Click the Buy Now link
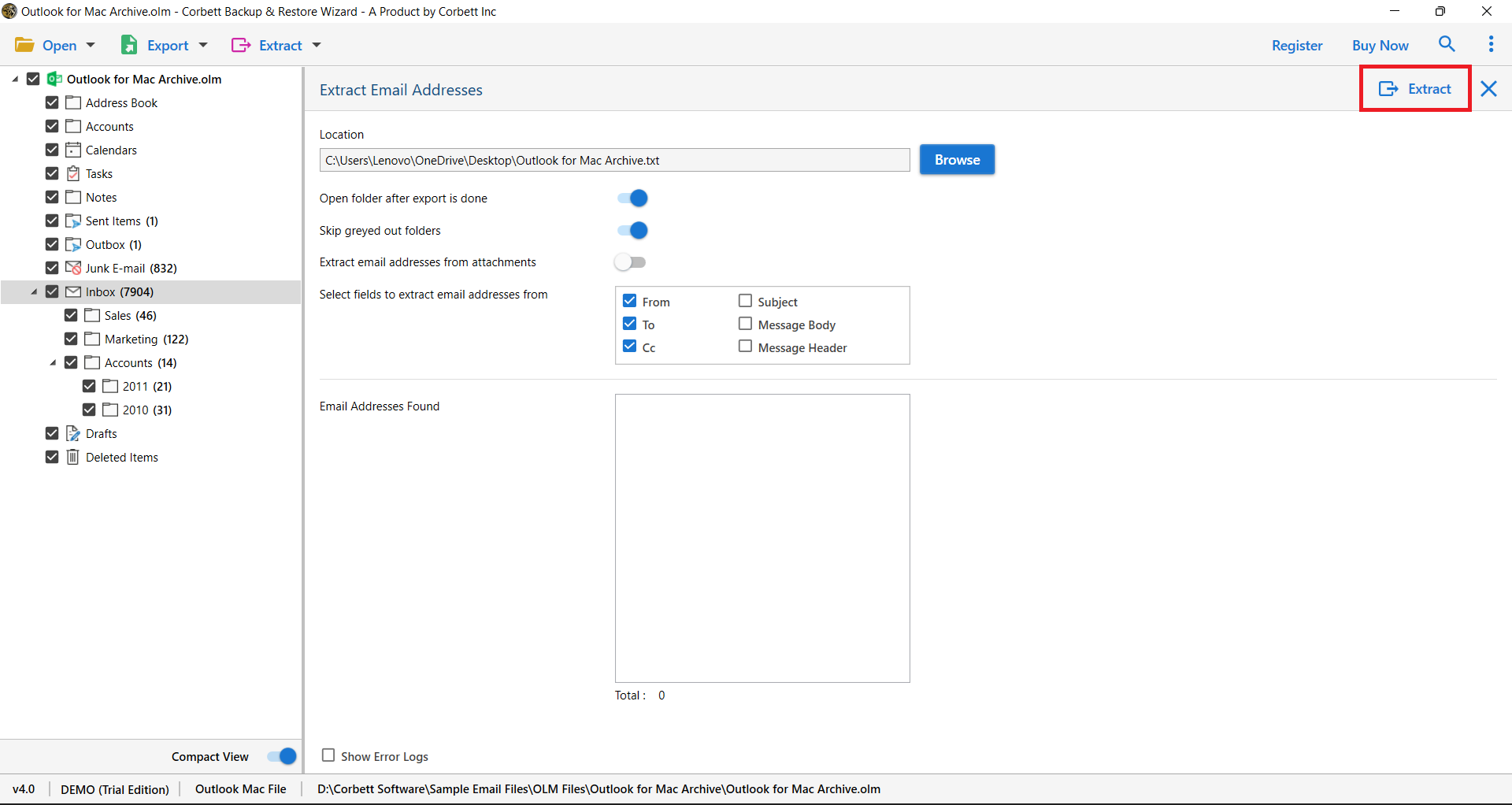Screen dimensions: 1512x805 pyautogui.click(x=1380, y=46)
